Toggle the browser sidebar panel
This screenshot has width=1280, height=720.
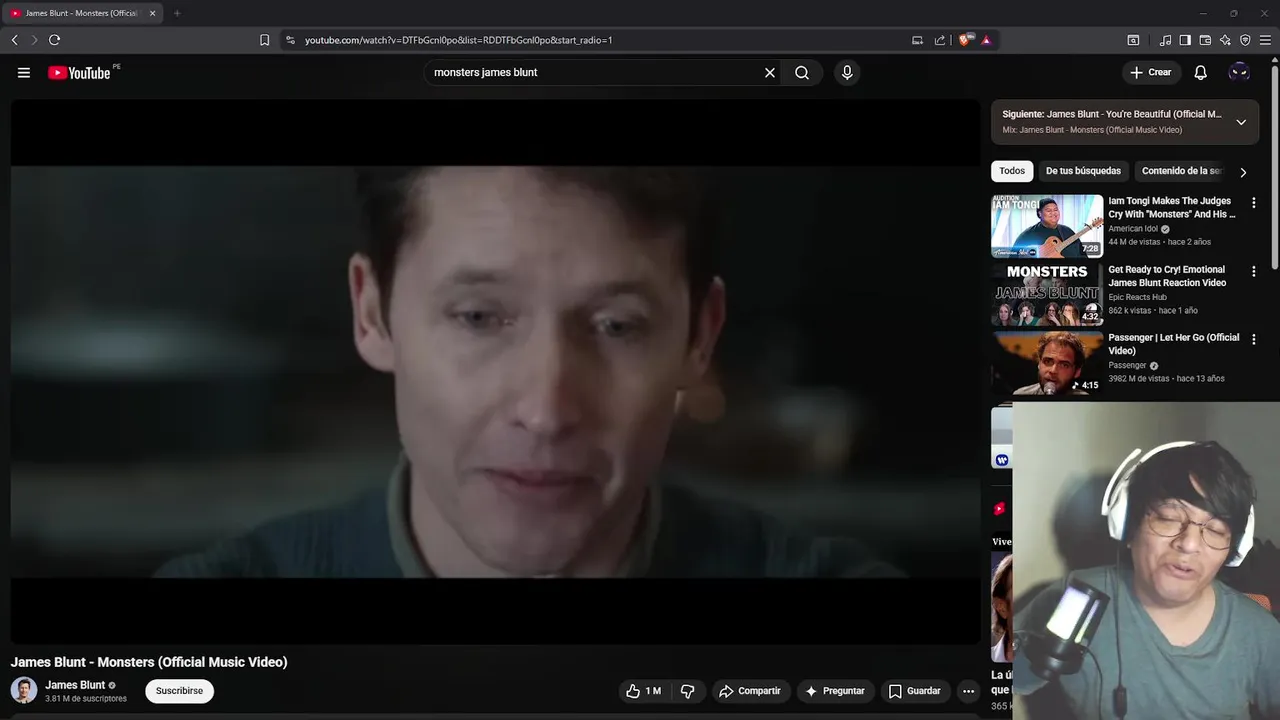(x=1185, y=40)
